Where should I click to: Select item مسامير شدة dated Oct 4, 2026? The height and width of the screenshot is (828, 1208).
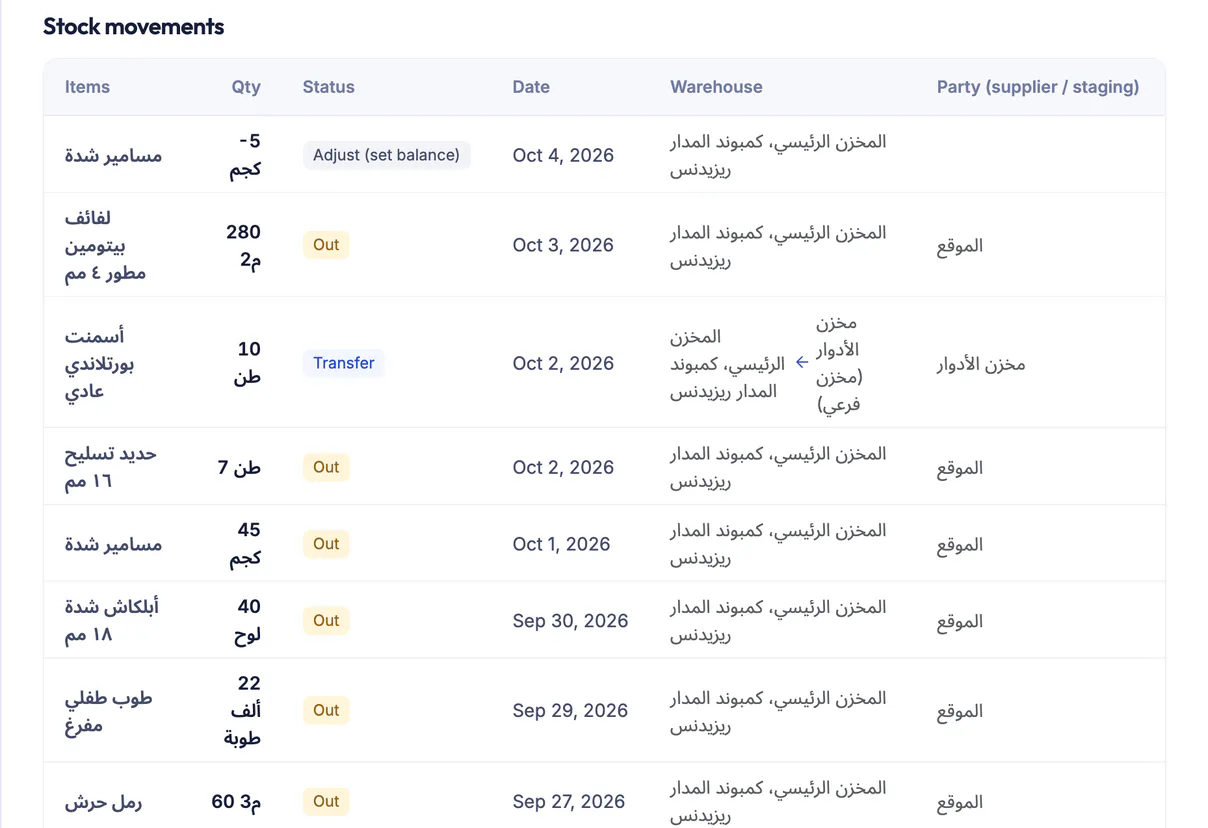click(x=113, y=155)
